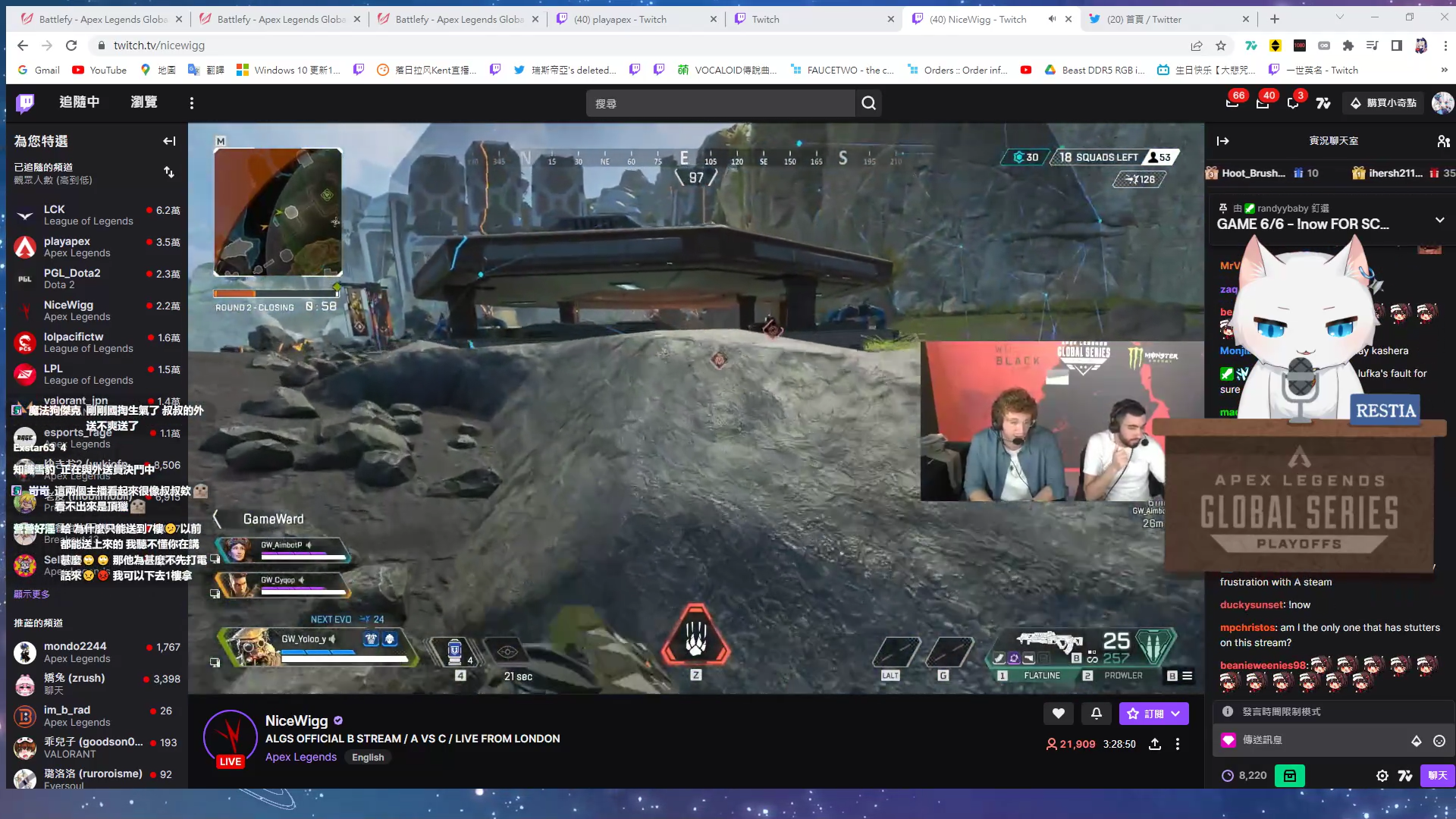
Task: Click Subscribe button
Action: click(x=1145, y=714)
